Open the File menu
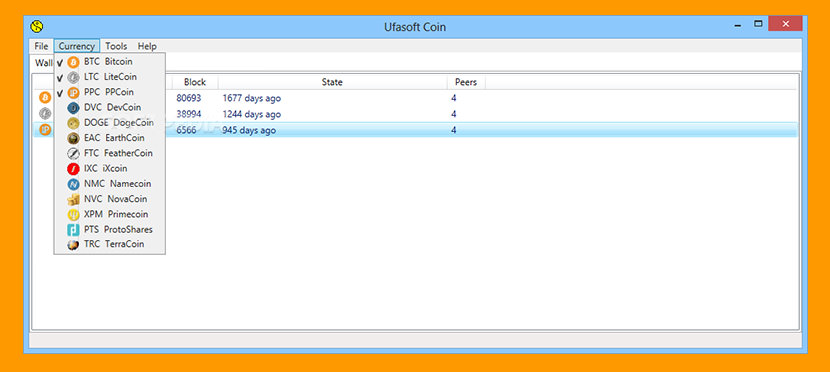830x372 pixels. 41,46
